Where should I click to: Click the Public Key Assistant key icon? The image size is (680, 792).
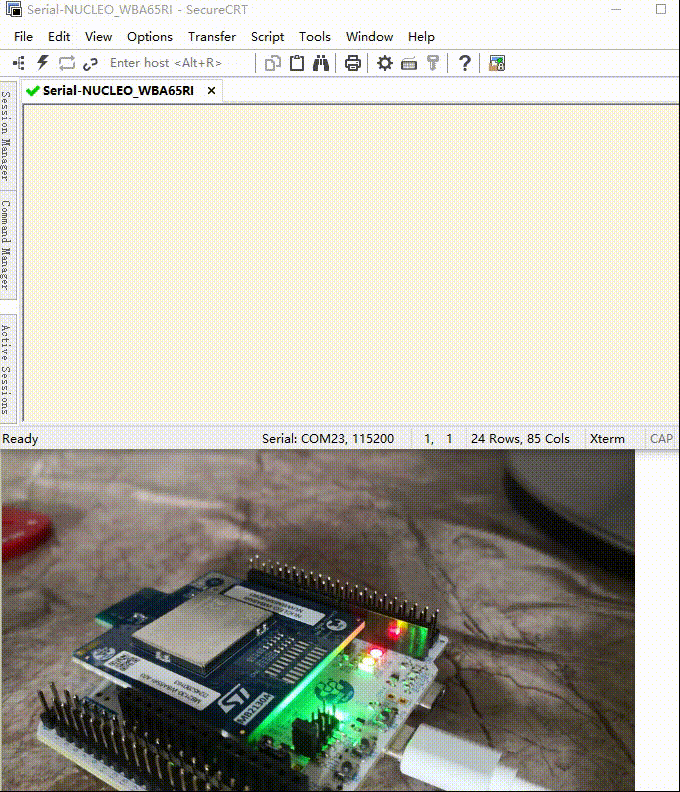(433, 63)
